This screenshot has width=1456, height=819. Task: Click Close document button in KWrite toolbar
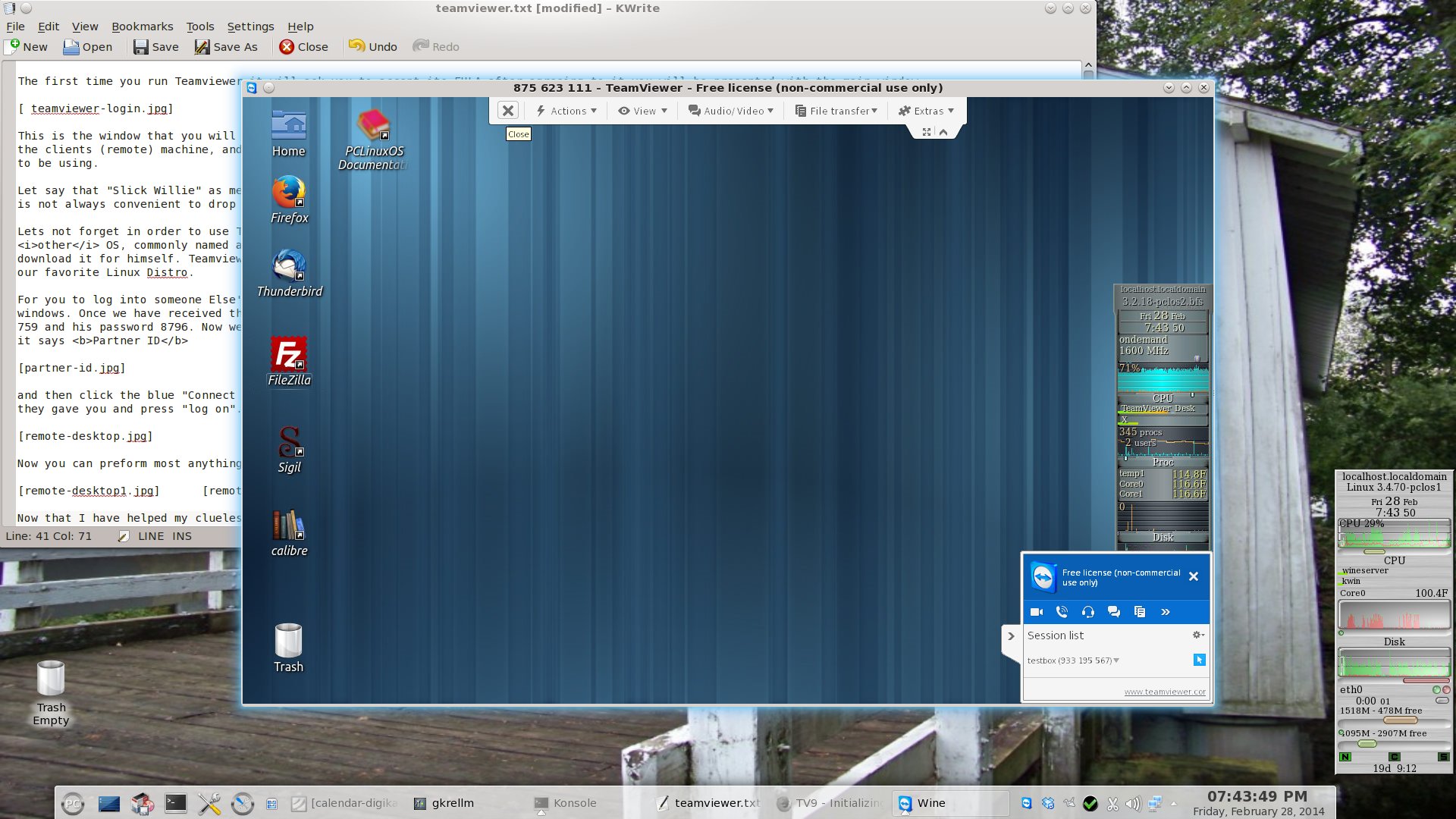tap(303, 47)
